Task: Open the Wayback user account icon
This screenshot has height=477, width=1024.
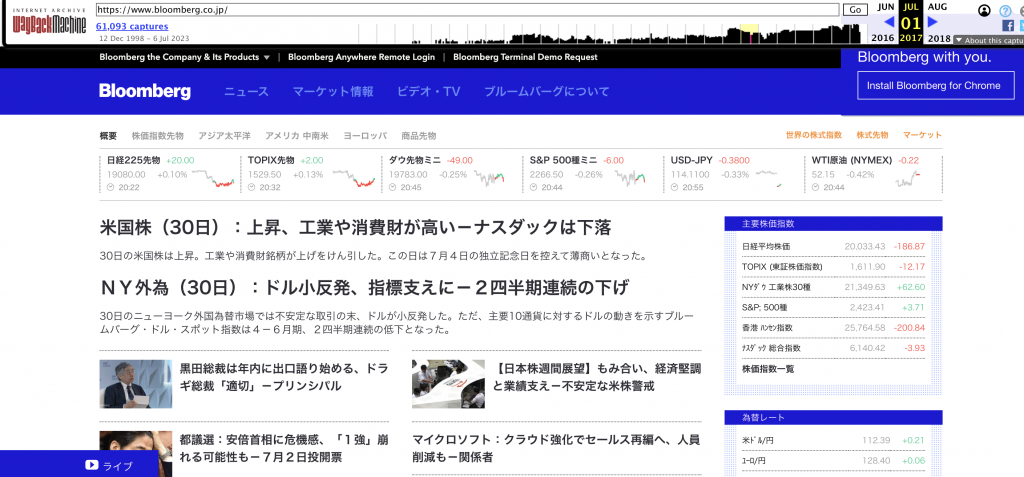Action: 985,10
